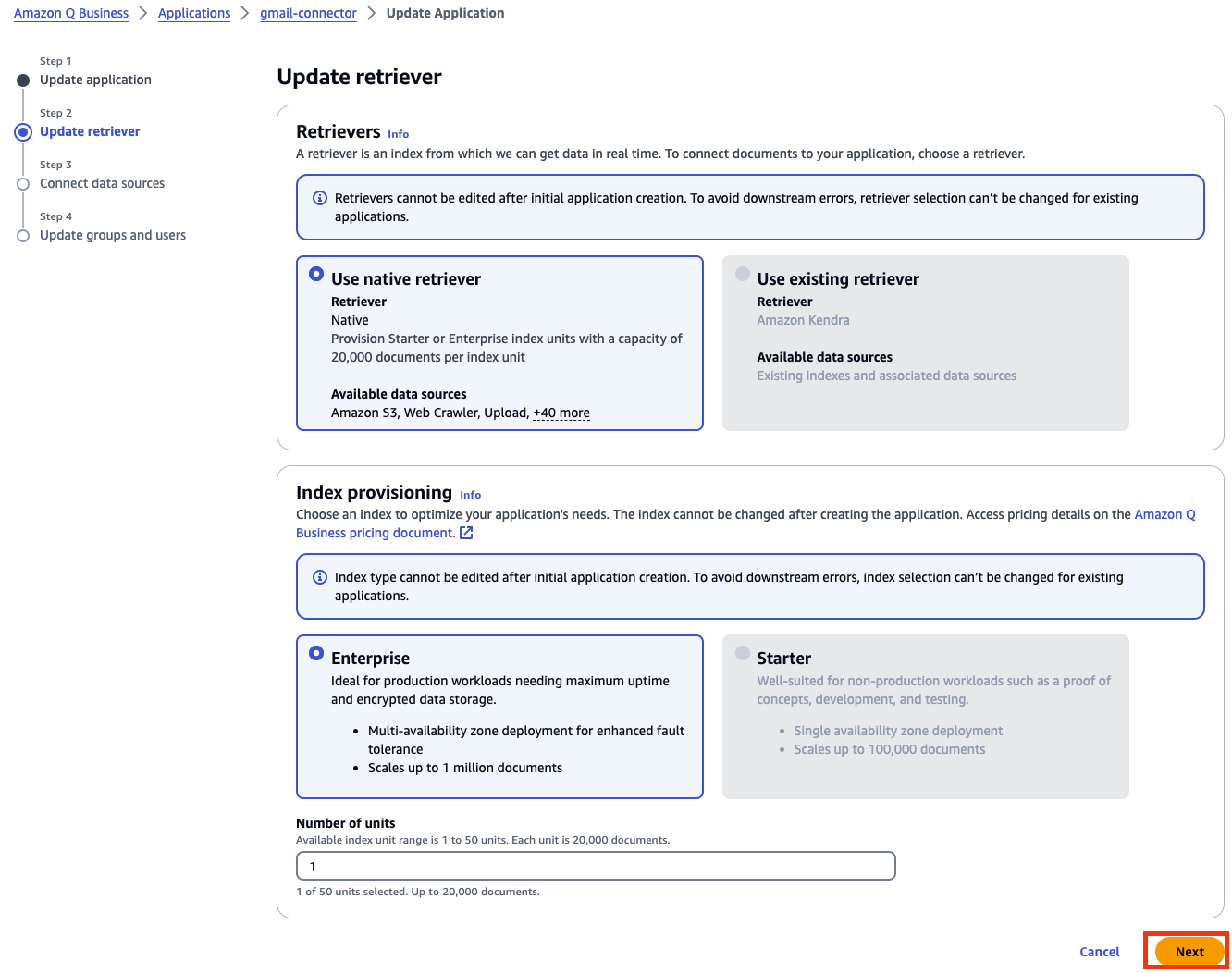Click the Update Application breadcrumb text
The image size is (1232, 973).
(445, 13)
